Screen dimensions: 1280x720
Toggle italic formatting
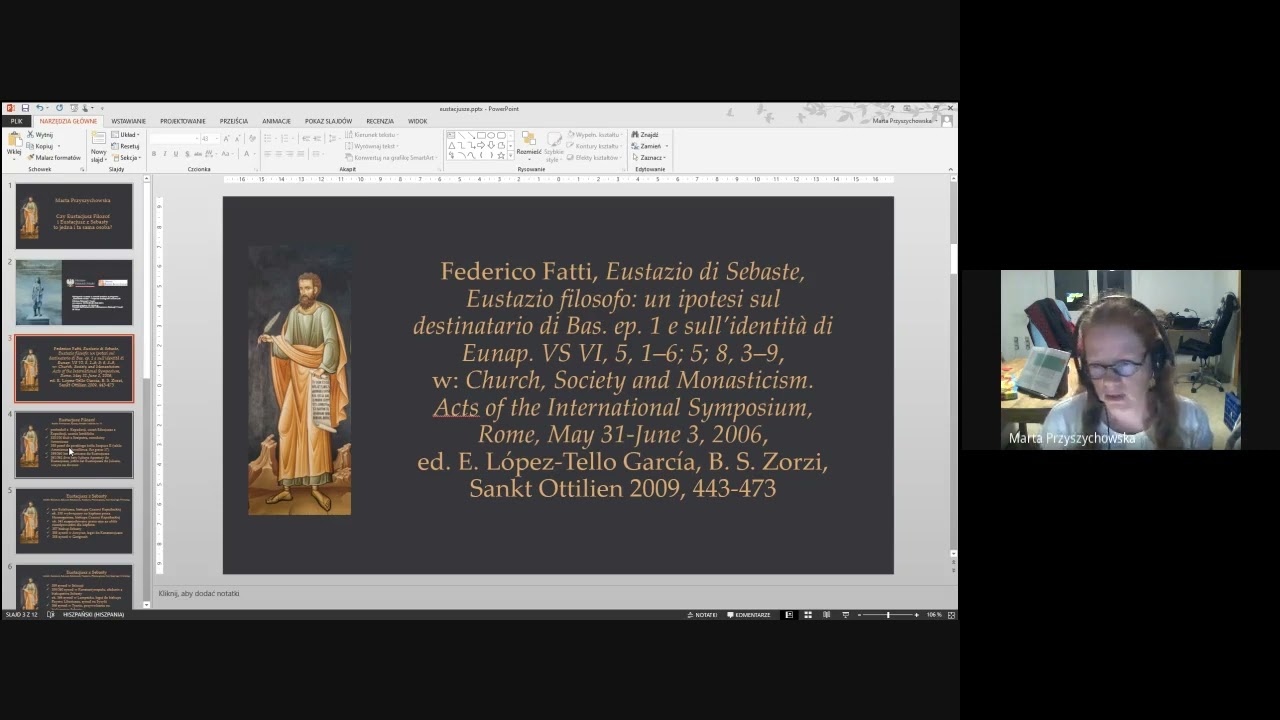point(165,154)
